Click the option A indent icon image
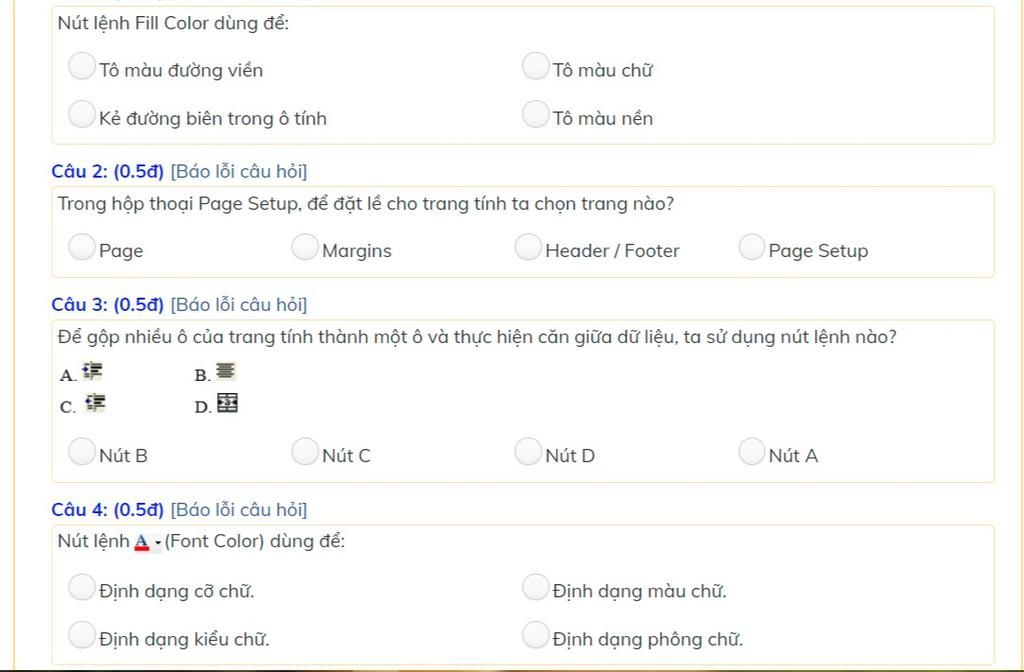1024x672 pixels. click(x=93, y=372)
